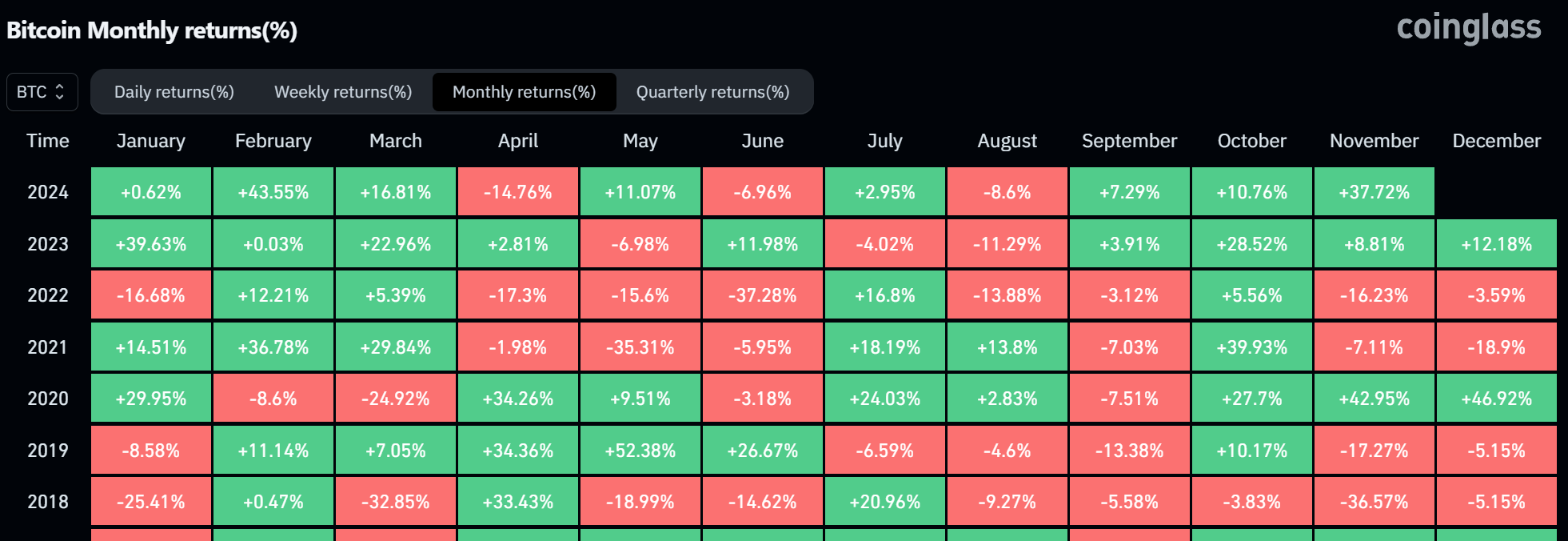Select the June 2022 -37.28% cell
This screenshot has width=1568, height=541.
point(763,295)
